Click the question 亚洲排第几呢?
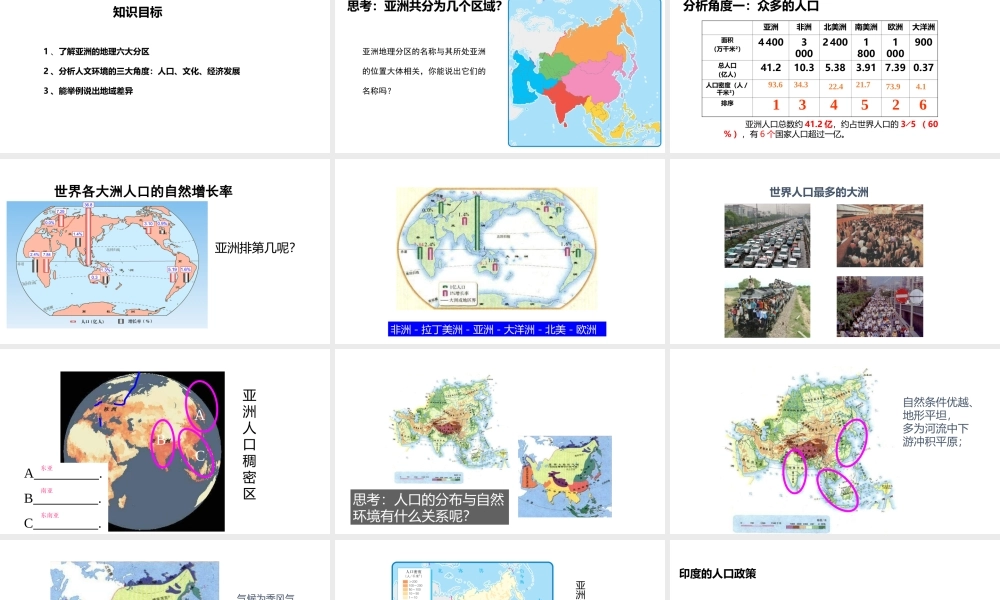This screenshot has height=600, width=1000. pos(254,248)
